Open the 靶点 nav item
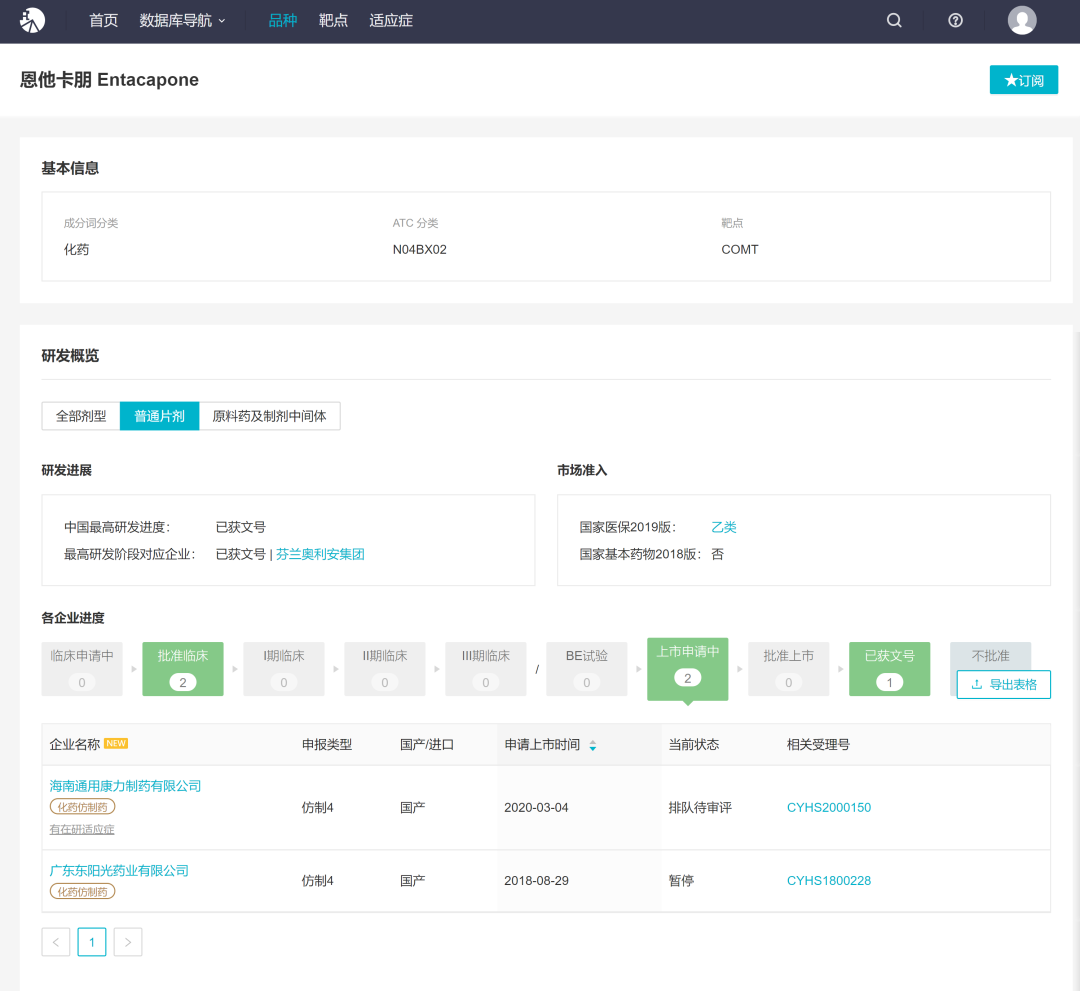 click(x=333, y=21)
